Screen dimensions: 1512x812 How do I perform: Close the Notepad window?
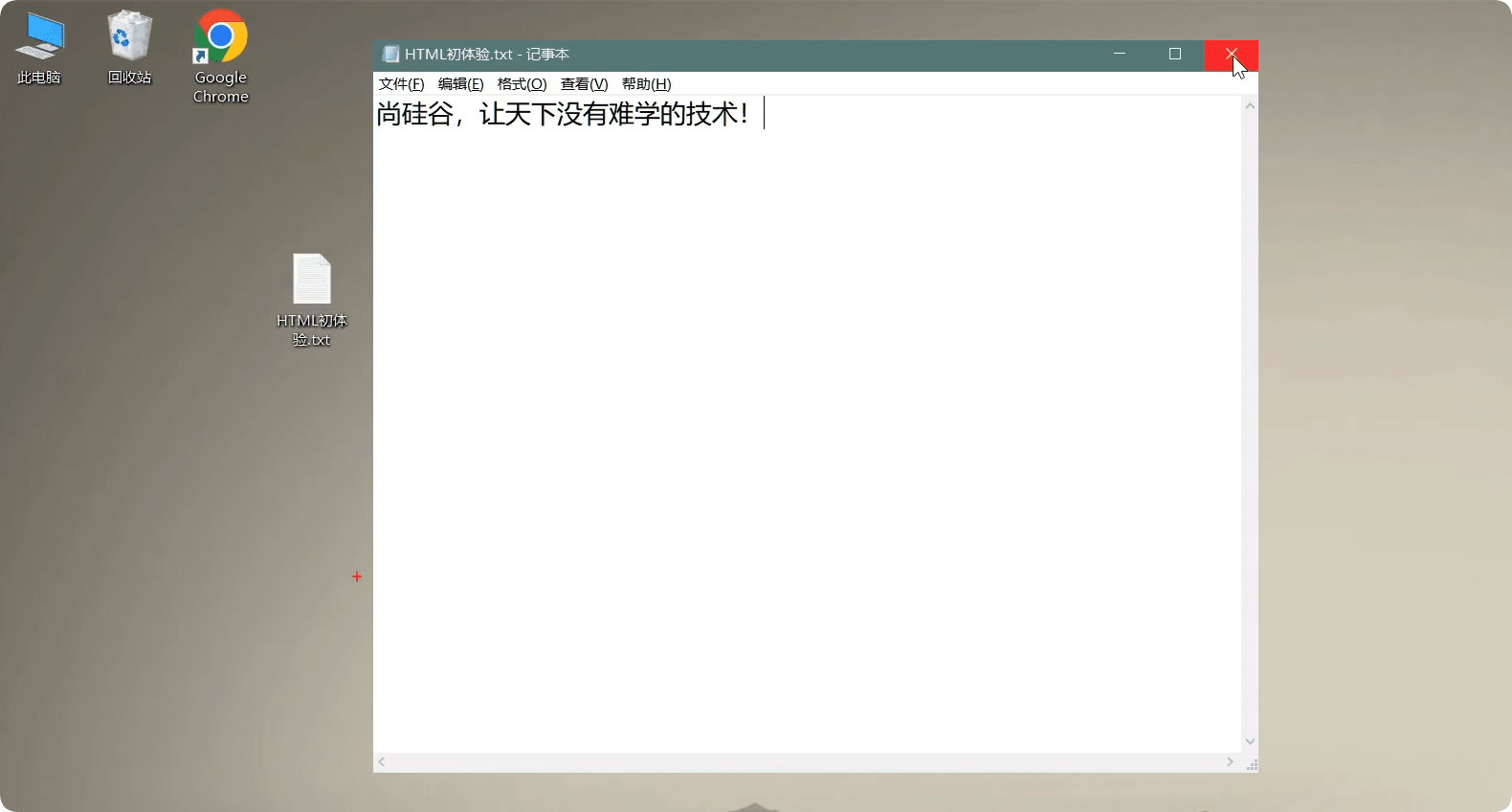pos(1231,55)
